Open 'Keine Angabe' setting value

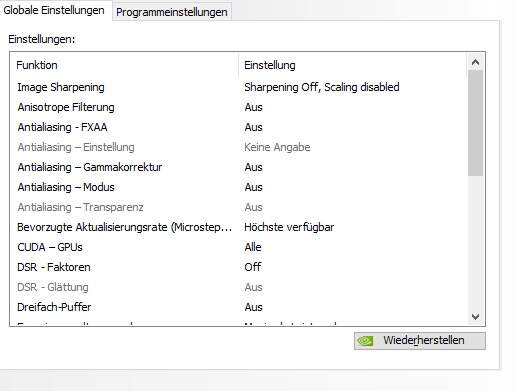pos(277,147)
